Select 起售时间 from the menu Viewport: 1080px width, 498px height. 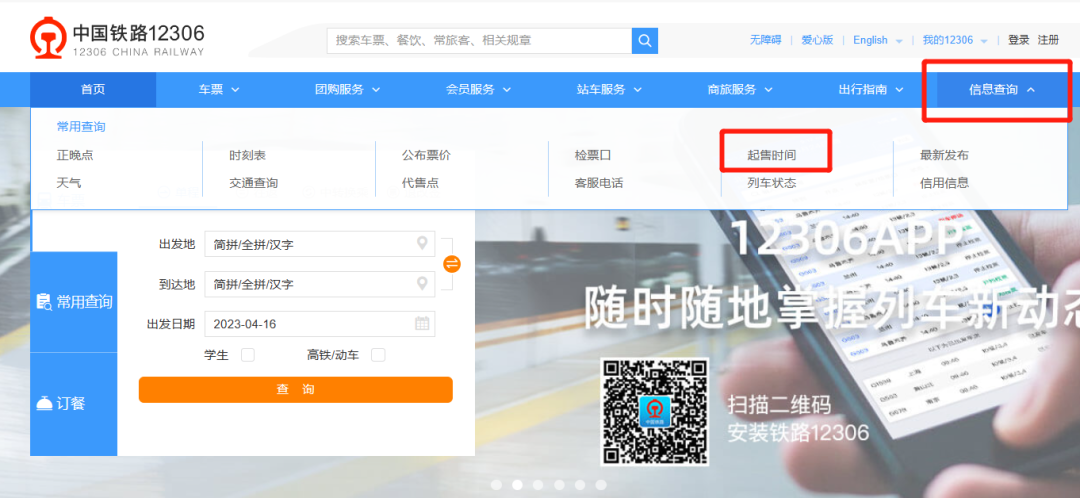[x=772, y=155]
